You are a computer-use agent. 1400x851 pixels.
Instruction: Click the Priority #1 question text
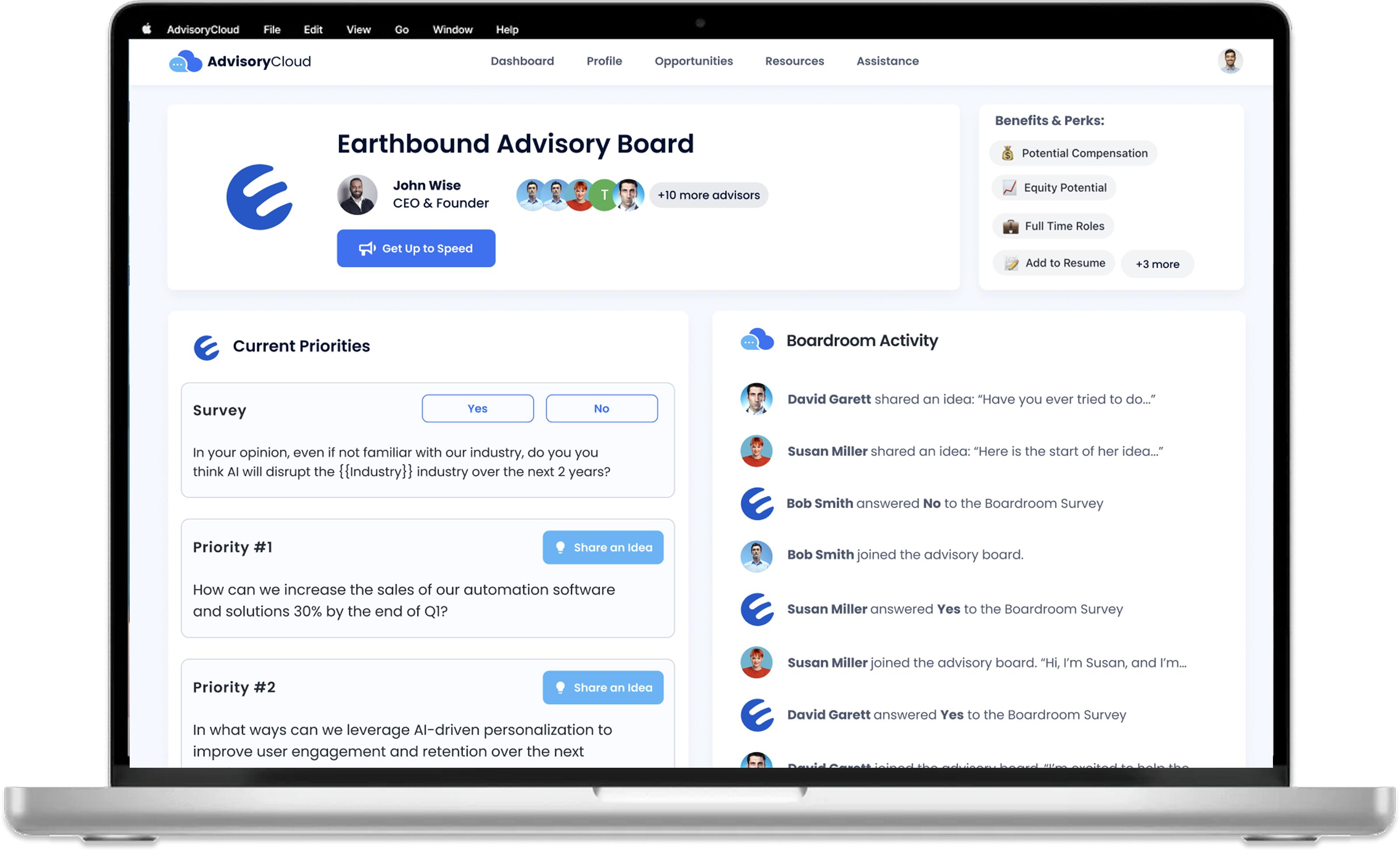pos(403,600)
